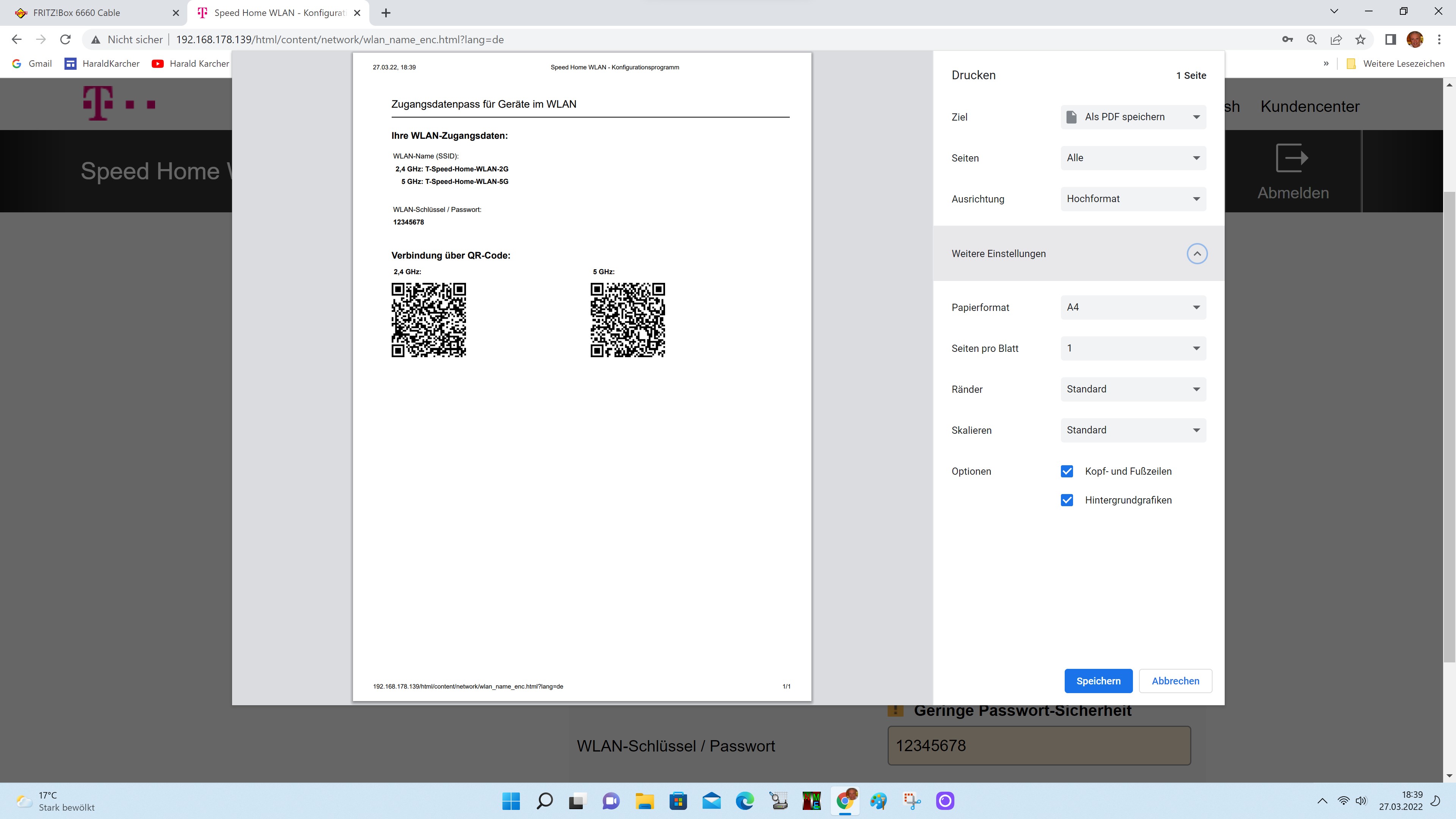Image resolution: width=1456 pixels, height=819 pixels.
Task: Uncheck the Hintergrundgrafiken checkbox
Action: tap(1067, 500)
